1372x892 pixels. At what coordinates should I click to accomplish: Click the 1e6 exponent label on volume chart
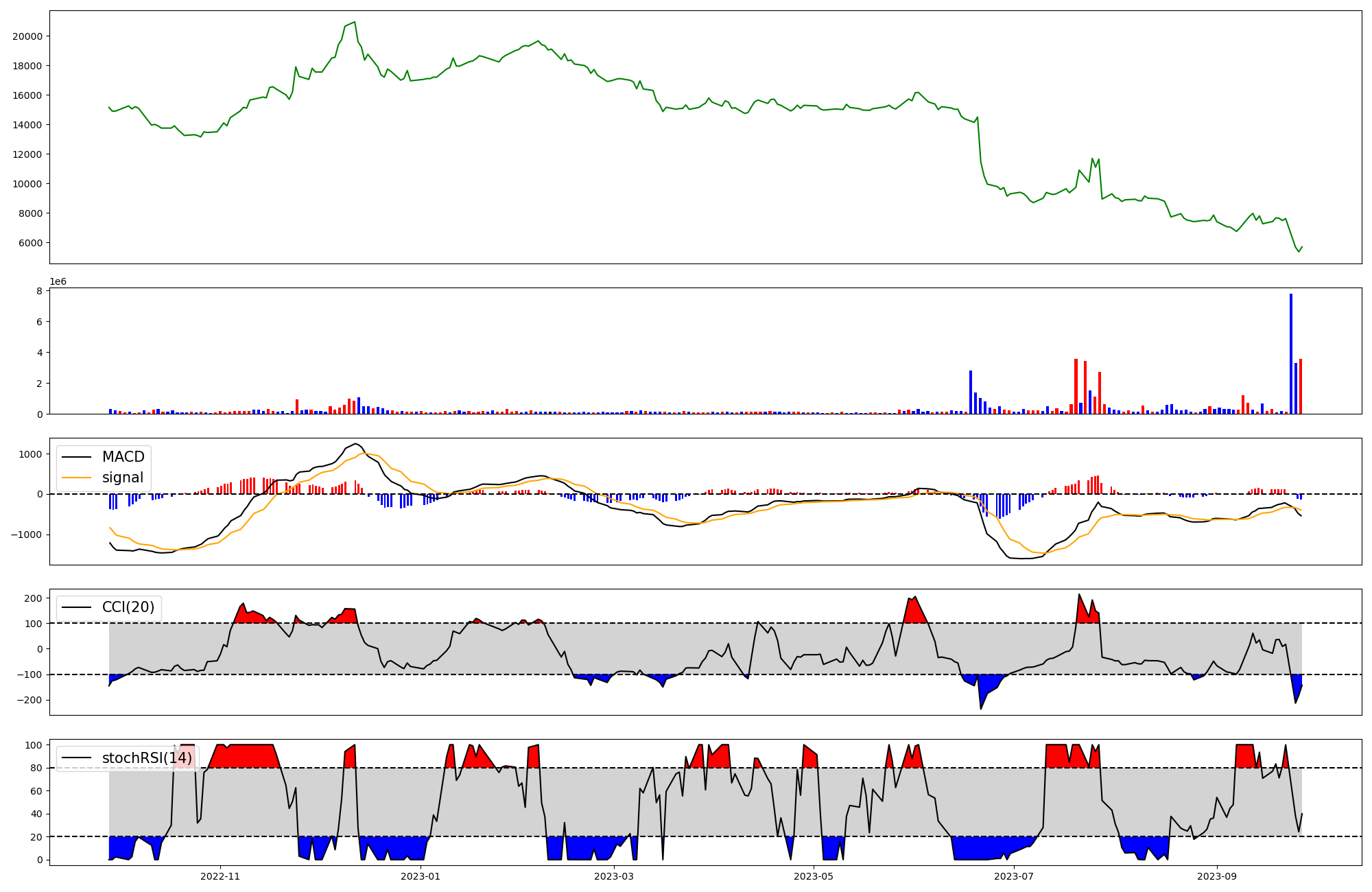point(58,282)
